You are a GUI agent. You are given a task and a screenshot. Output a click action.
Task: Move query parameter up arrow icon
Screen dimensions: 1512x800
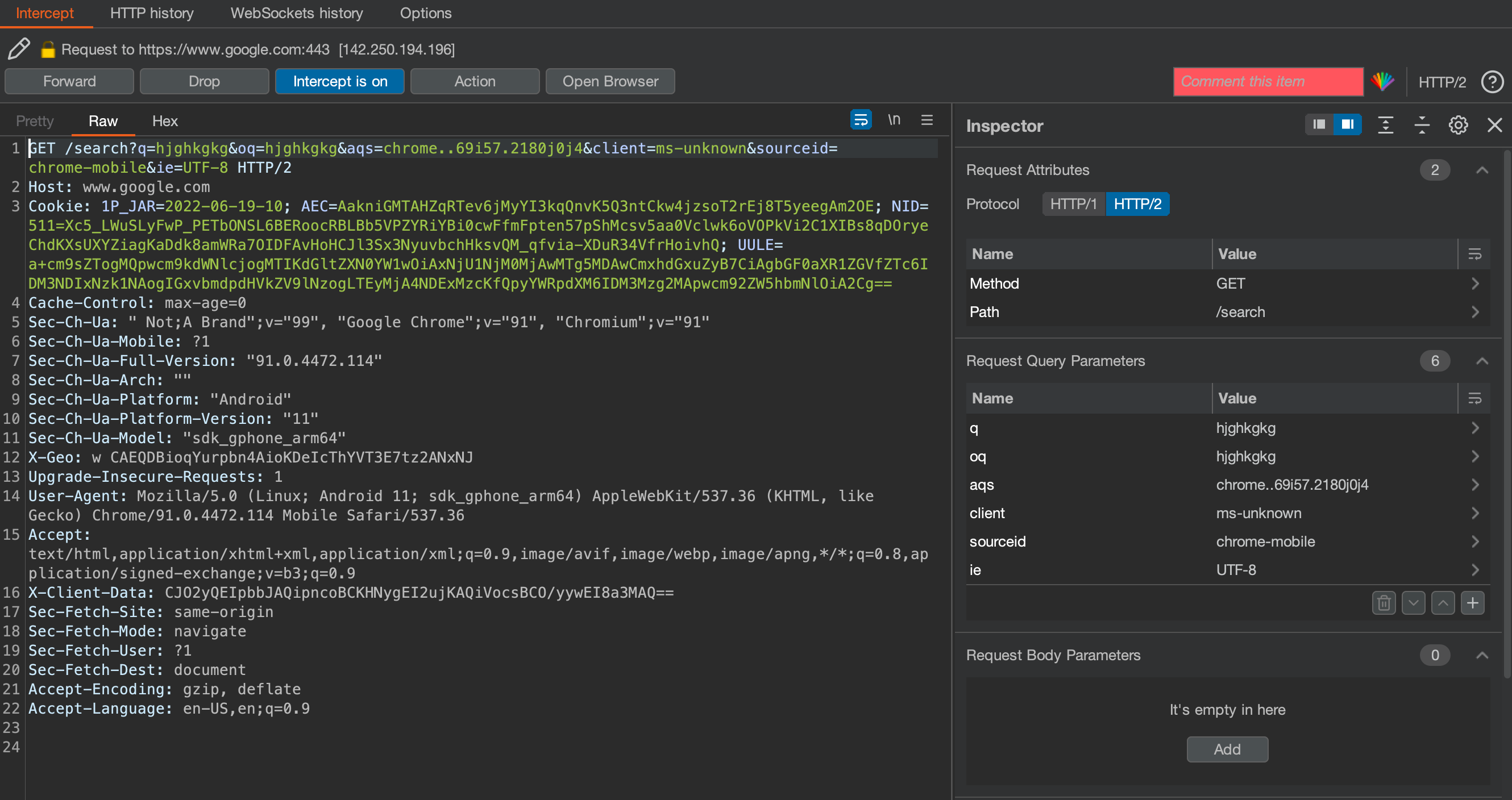1443,603
